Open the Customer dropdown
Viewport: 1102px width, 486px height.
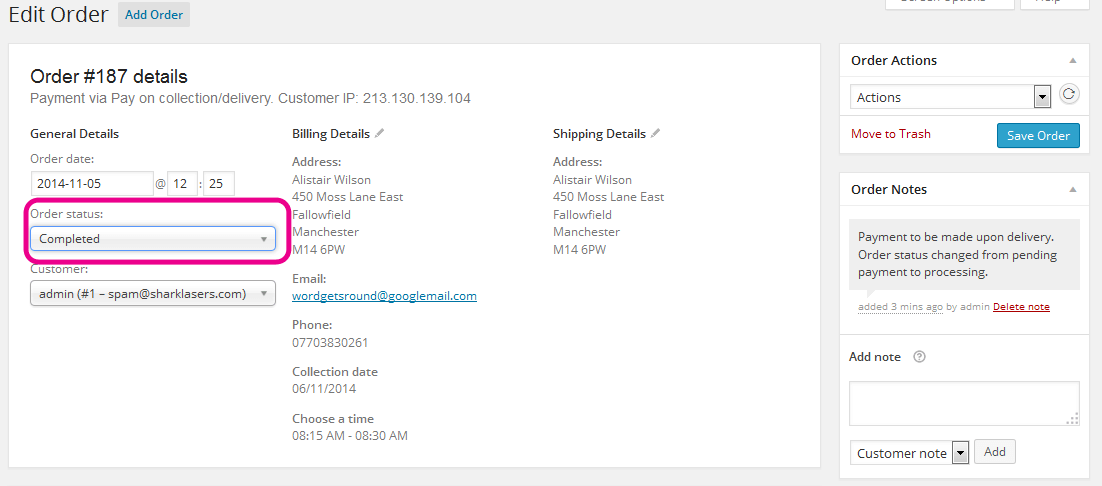153,294
